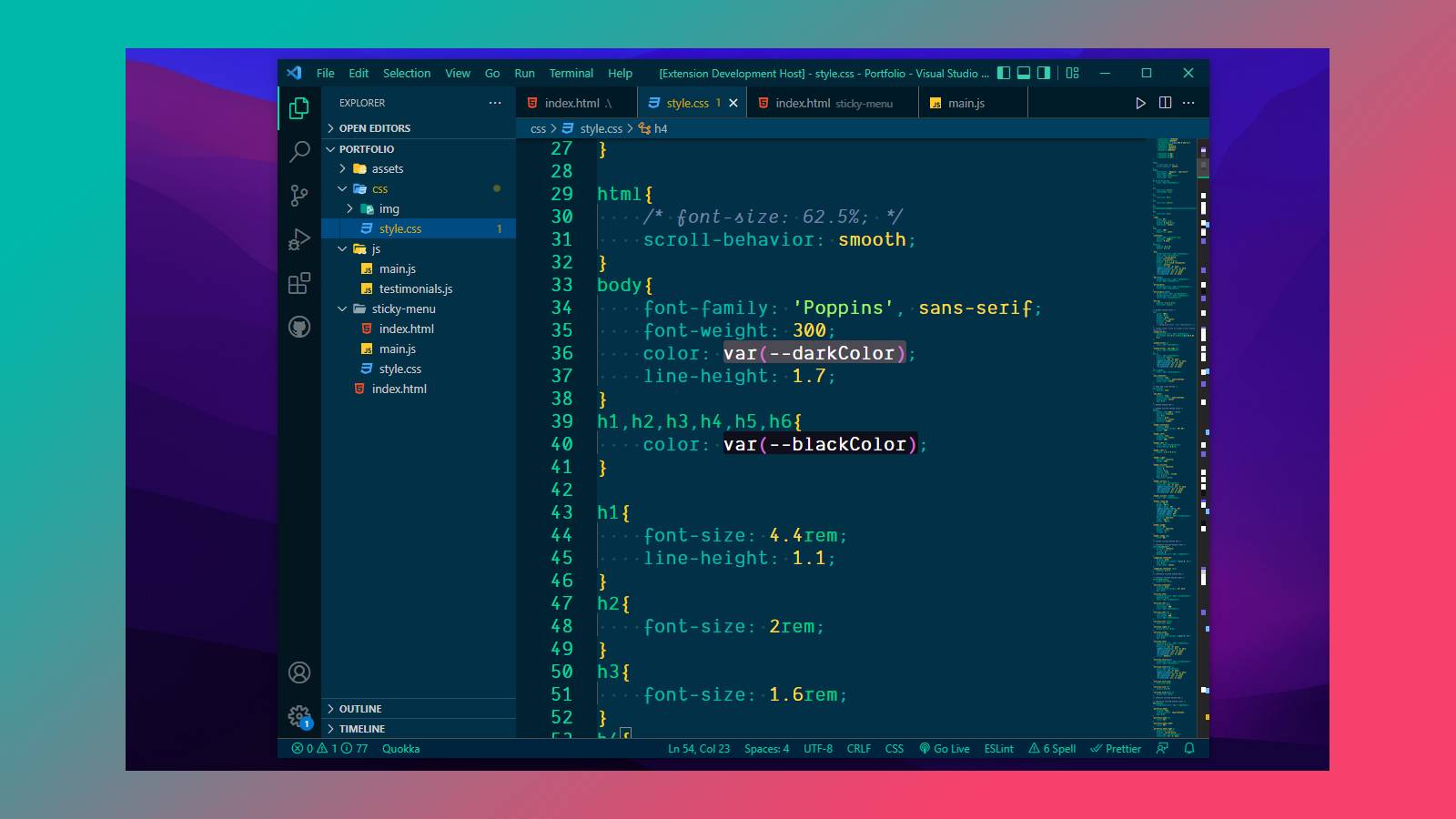Run the file with play icon
Viewport: 1456px width, 819px height.
(1140, 103)
